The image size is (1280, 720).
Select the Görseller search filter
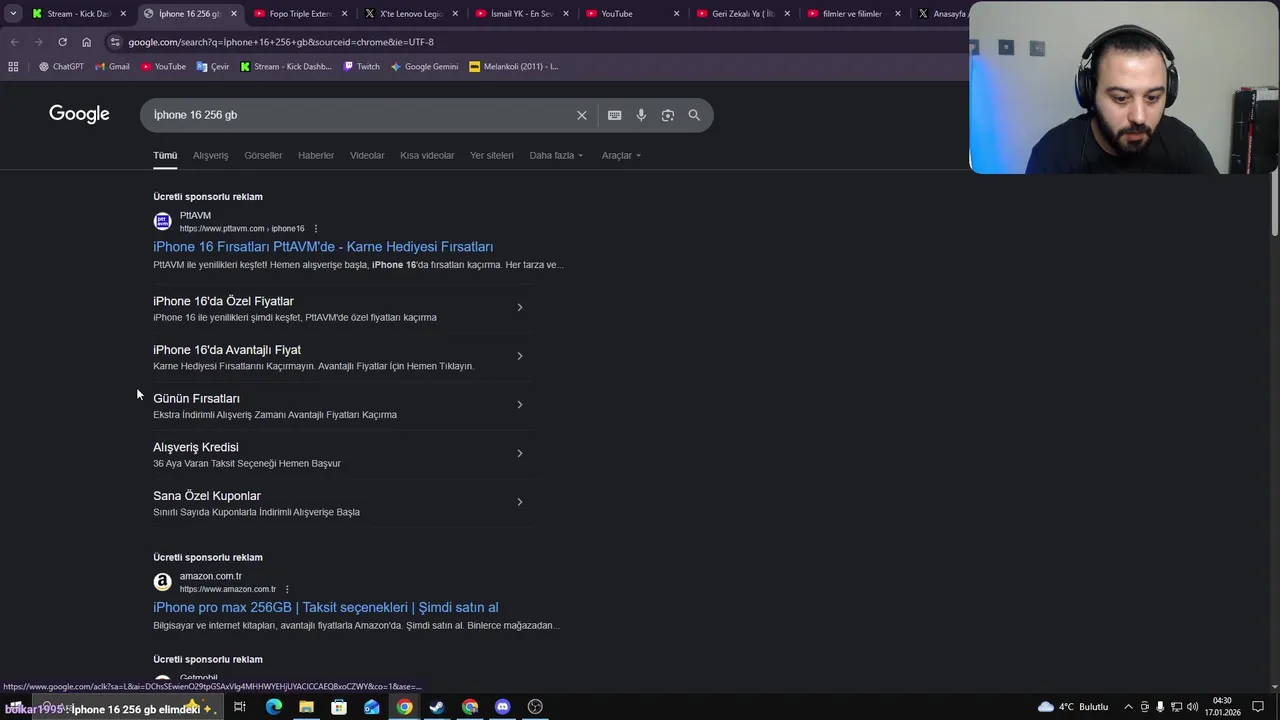click(x=263, y=155)
